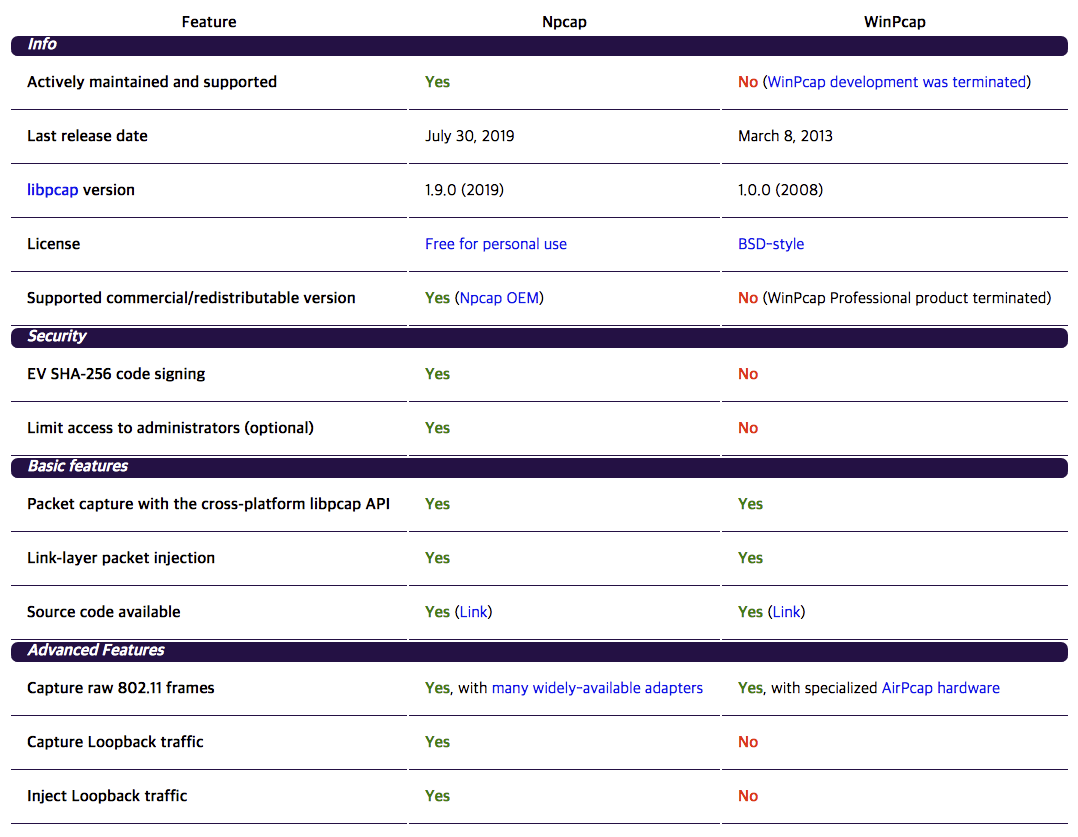
Task: Click WinPcap Yes for libpcap API packet capture
Action: point(750,504)
